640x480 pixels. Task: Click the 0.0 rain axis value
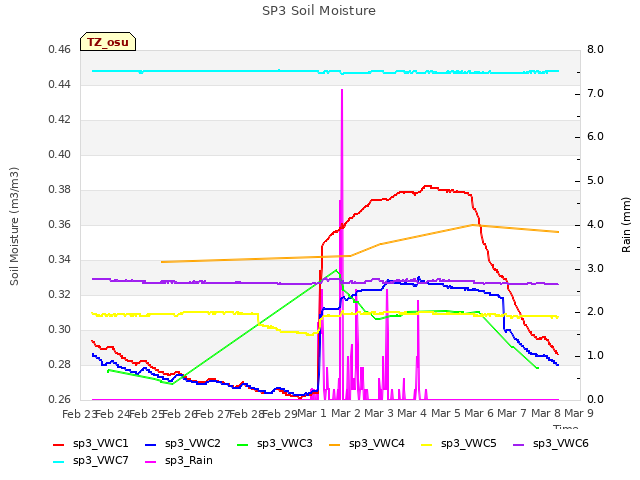point(595,400)
